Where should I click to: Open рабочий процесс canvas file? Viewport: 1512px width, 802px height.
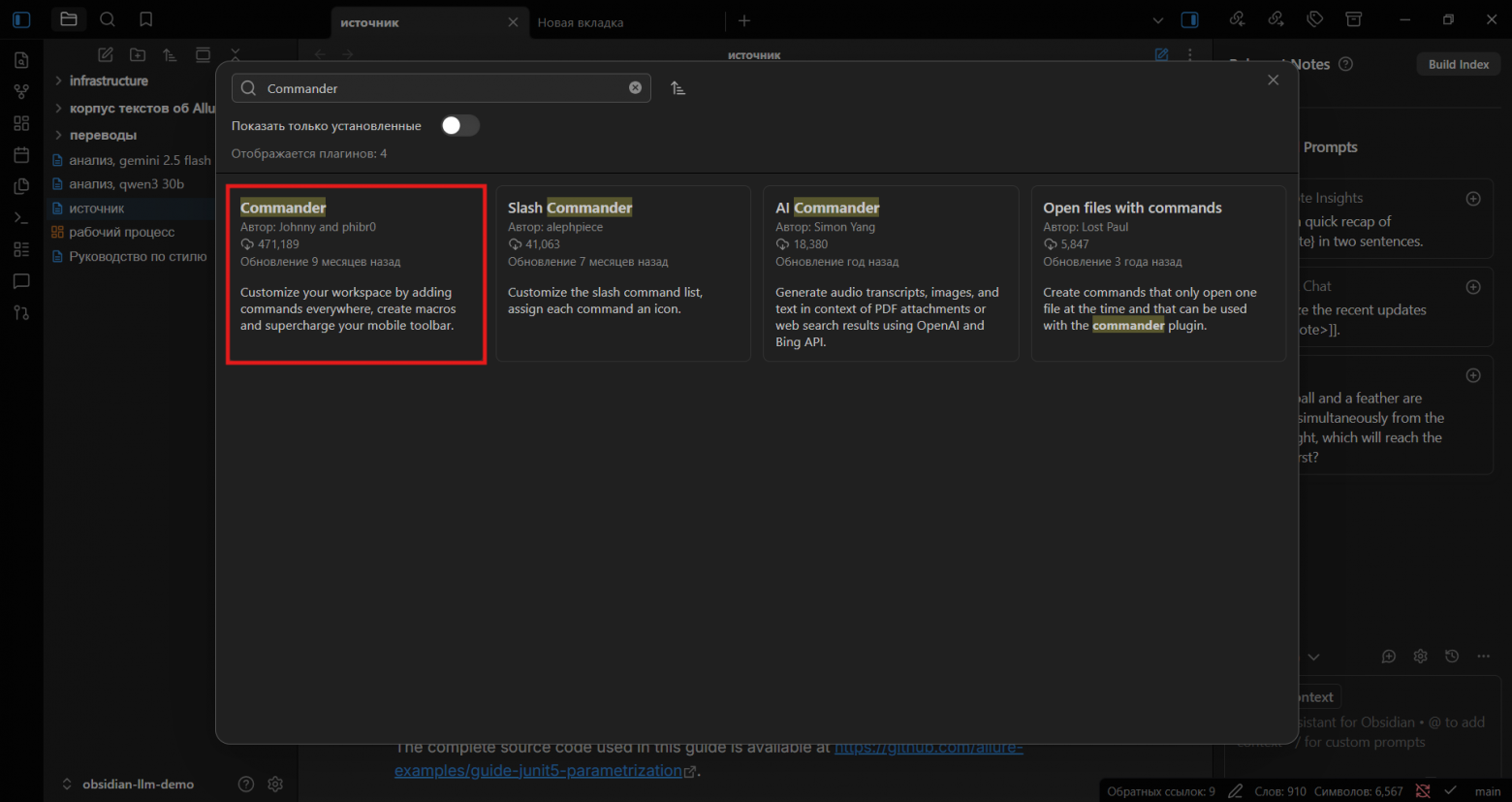coord(122,233)
